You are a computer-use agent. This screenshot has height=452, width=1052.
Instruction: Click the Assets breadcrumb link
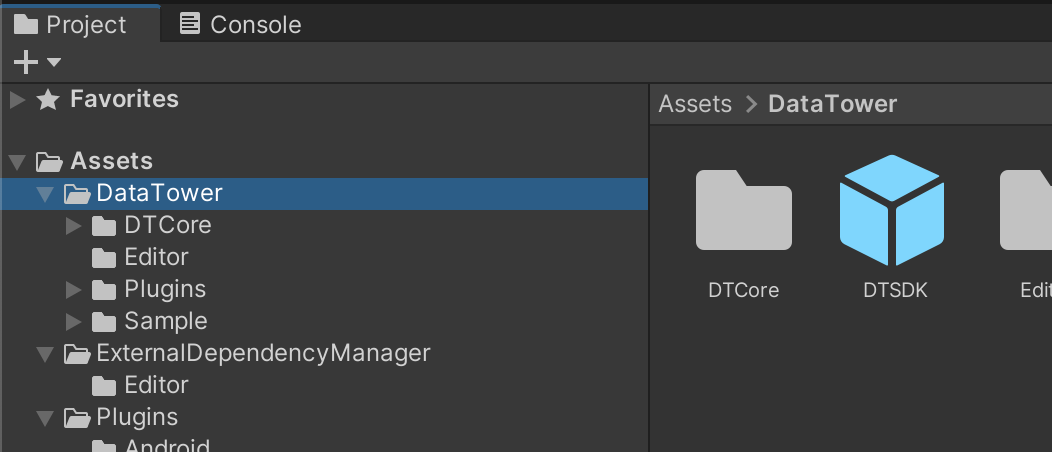[x=695, y=104]
